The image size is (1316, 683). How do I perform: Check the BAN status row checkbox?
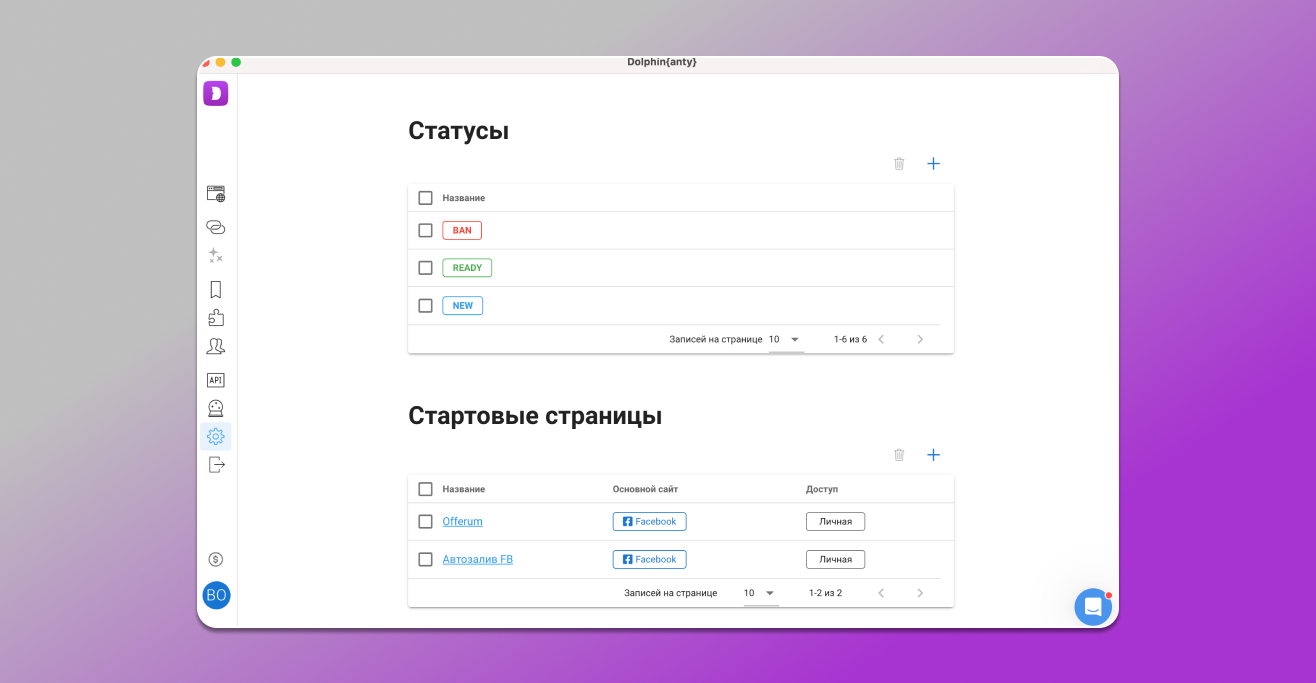[x=425, y=229]
